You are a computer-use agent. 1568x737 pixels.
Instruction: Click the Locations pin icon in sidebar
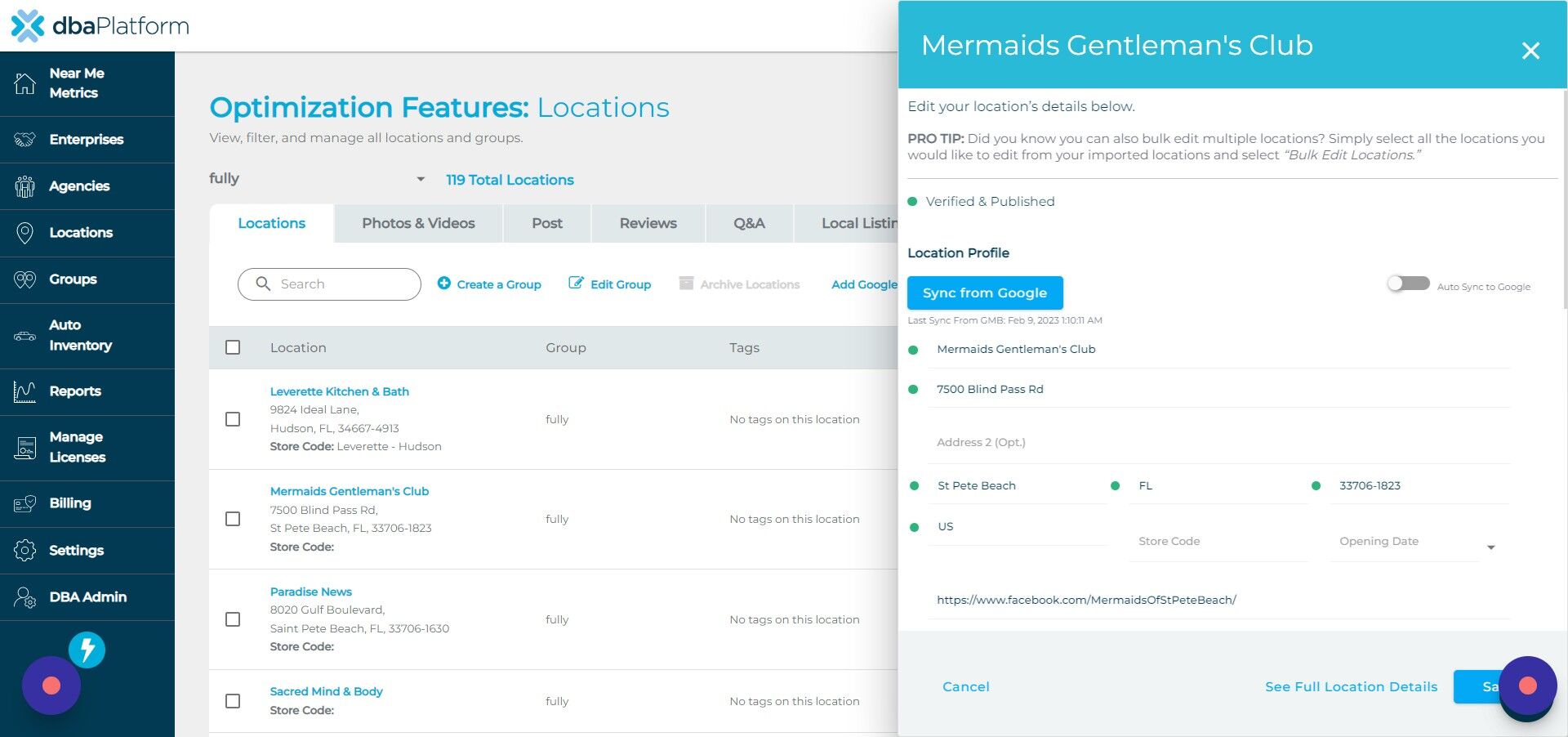pos(25,233)
